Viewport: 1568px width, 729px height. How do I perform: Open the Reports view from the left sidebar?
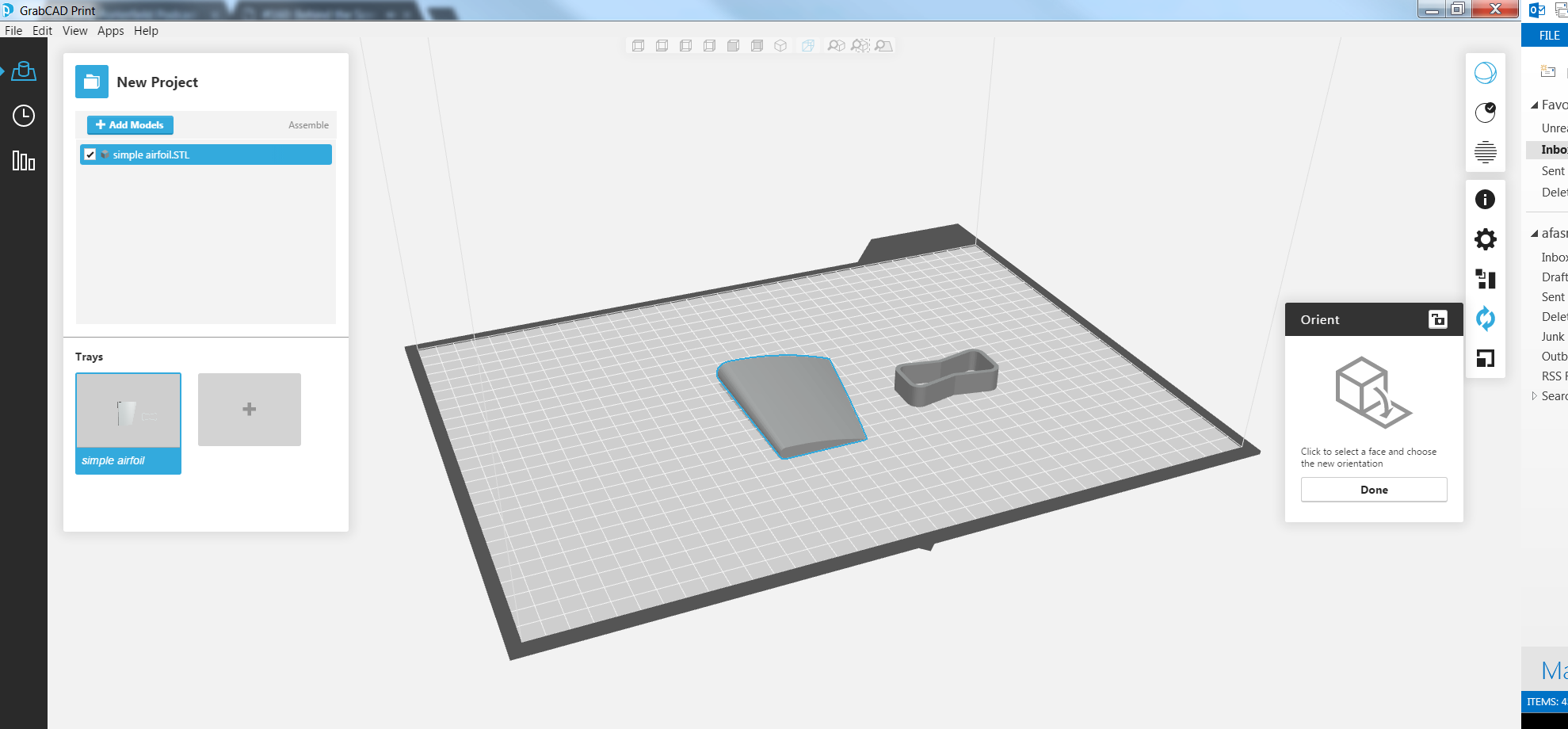23,161
